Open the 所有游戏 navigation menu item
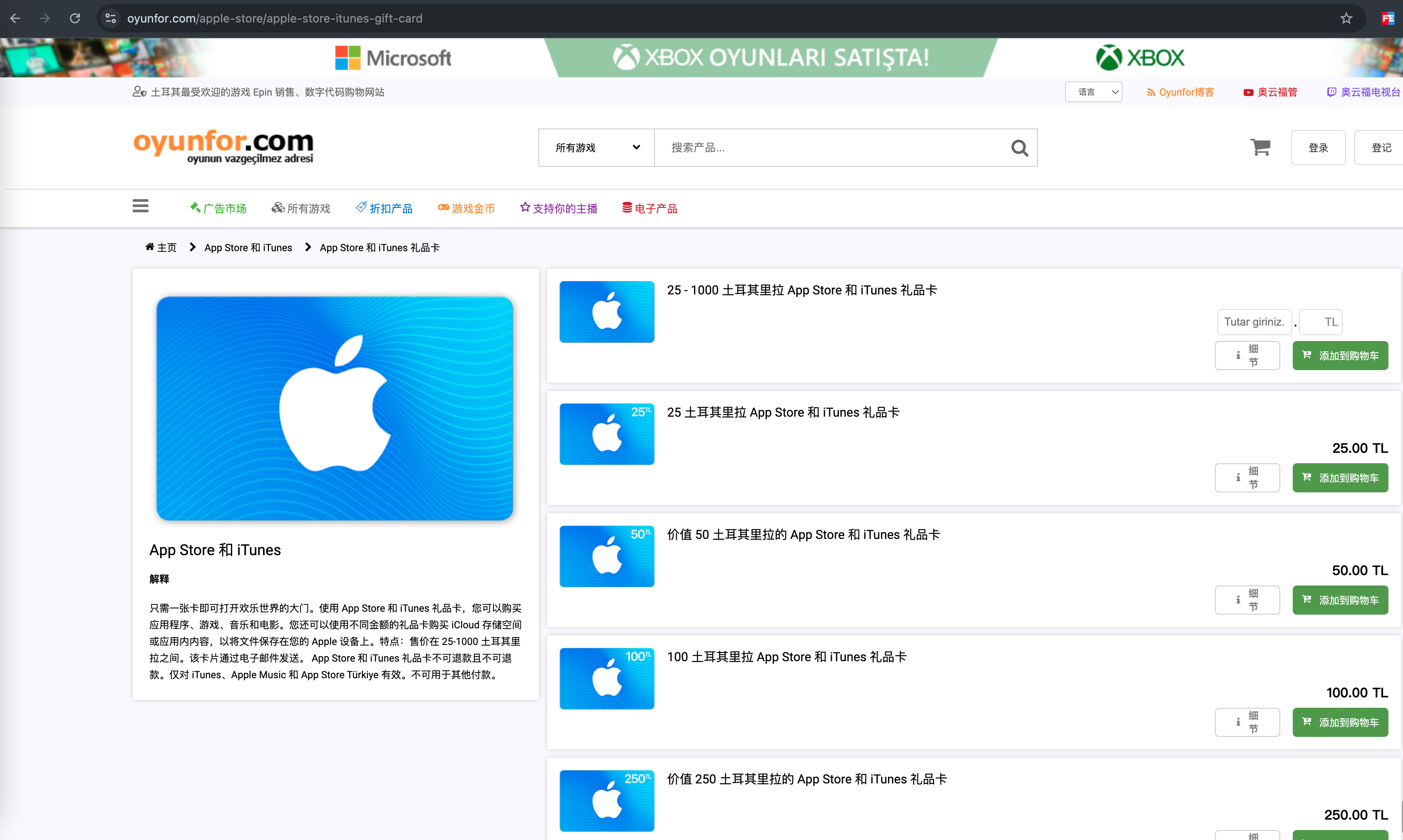The height and width of the screenshot is (840, 1403). (x=301, y=208)
